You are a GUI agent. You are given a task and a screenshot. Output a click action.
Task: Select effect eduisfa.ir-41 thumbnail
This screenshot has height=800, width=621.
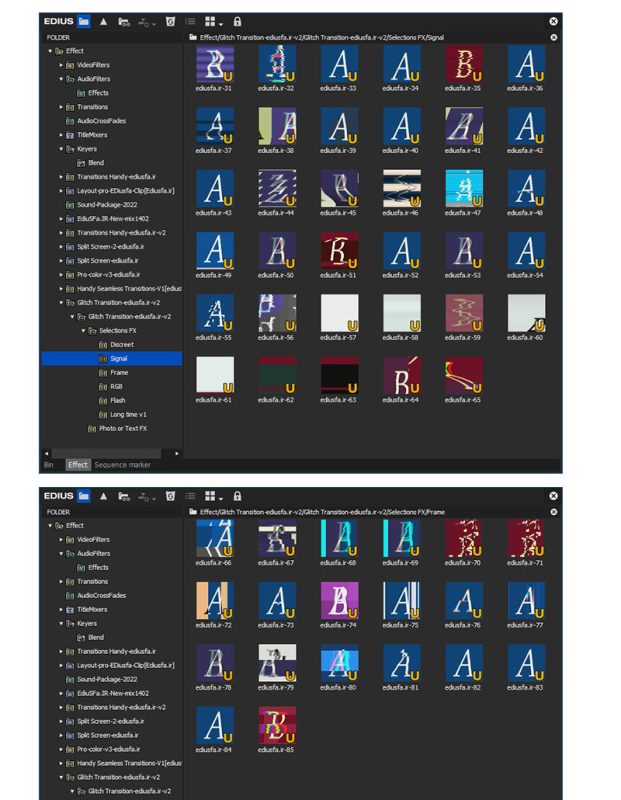[x=464, y=127]
